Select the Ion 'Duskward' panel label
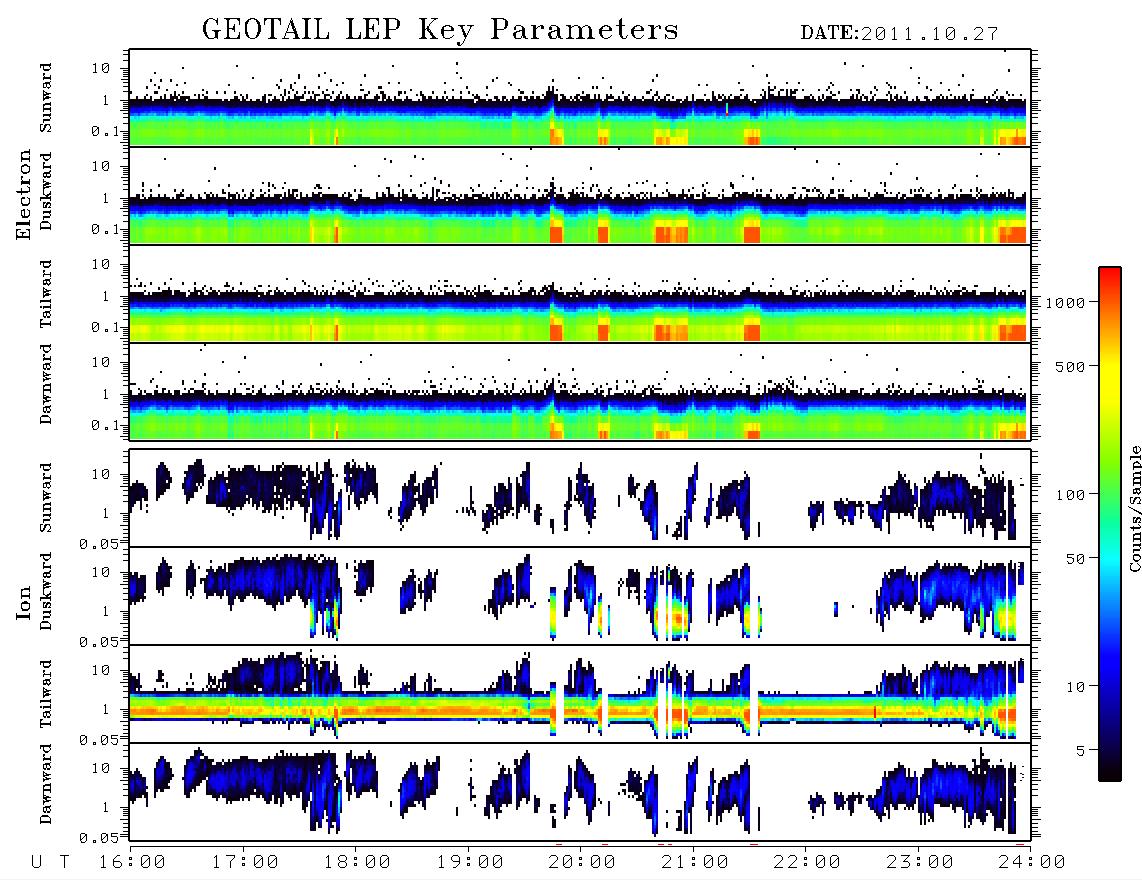The height and width of the screenshot is (880, 1142). (x=46, y=591)
